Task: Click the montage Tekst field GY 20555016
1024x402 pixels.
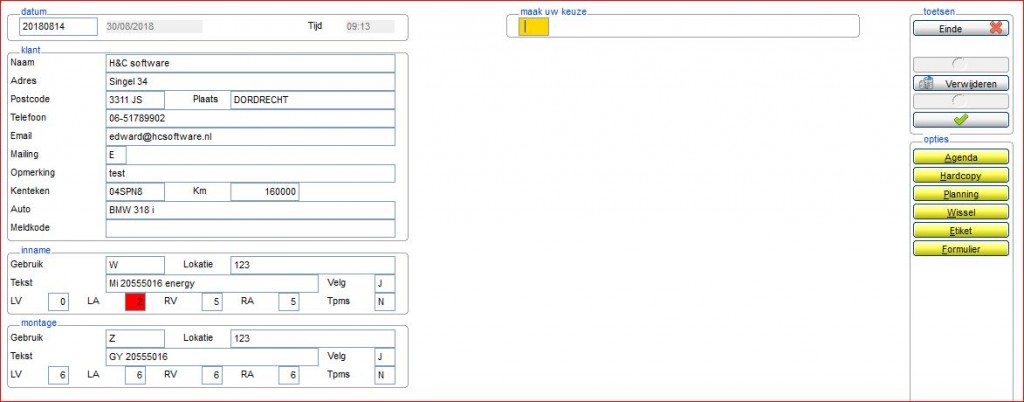Action: 211,356
